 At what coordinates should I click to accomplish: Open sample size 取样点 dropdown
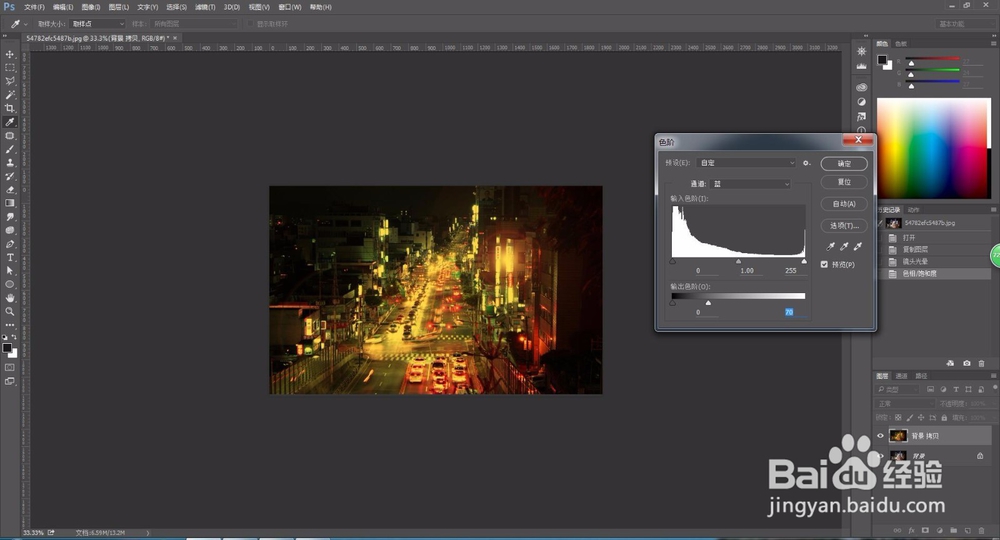click(x=98, y=24)
